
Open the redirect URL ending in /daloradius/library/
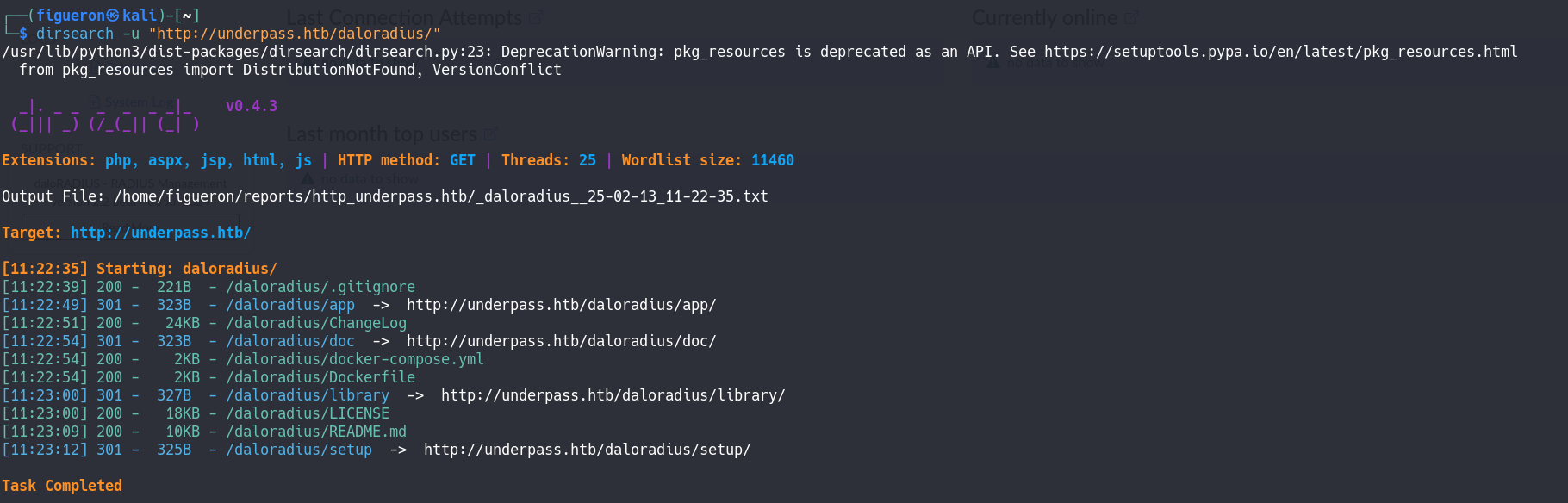click(x=613, y=395)
